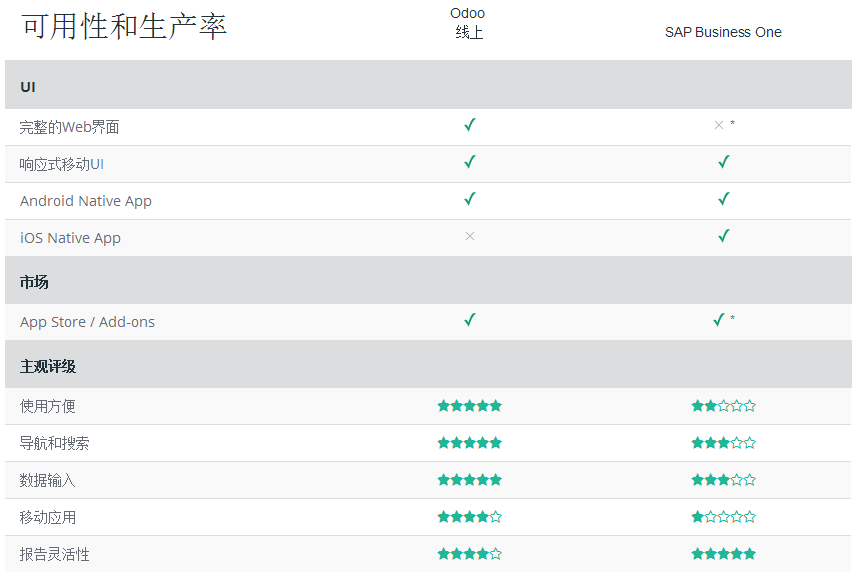Click SAP checkmark in 响应式移动UI row
This screenshot has height=576, width=853.
(724, 162)
